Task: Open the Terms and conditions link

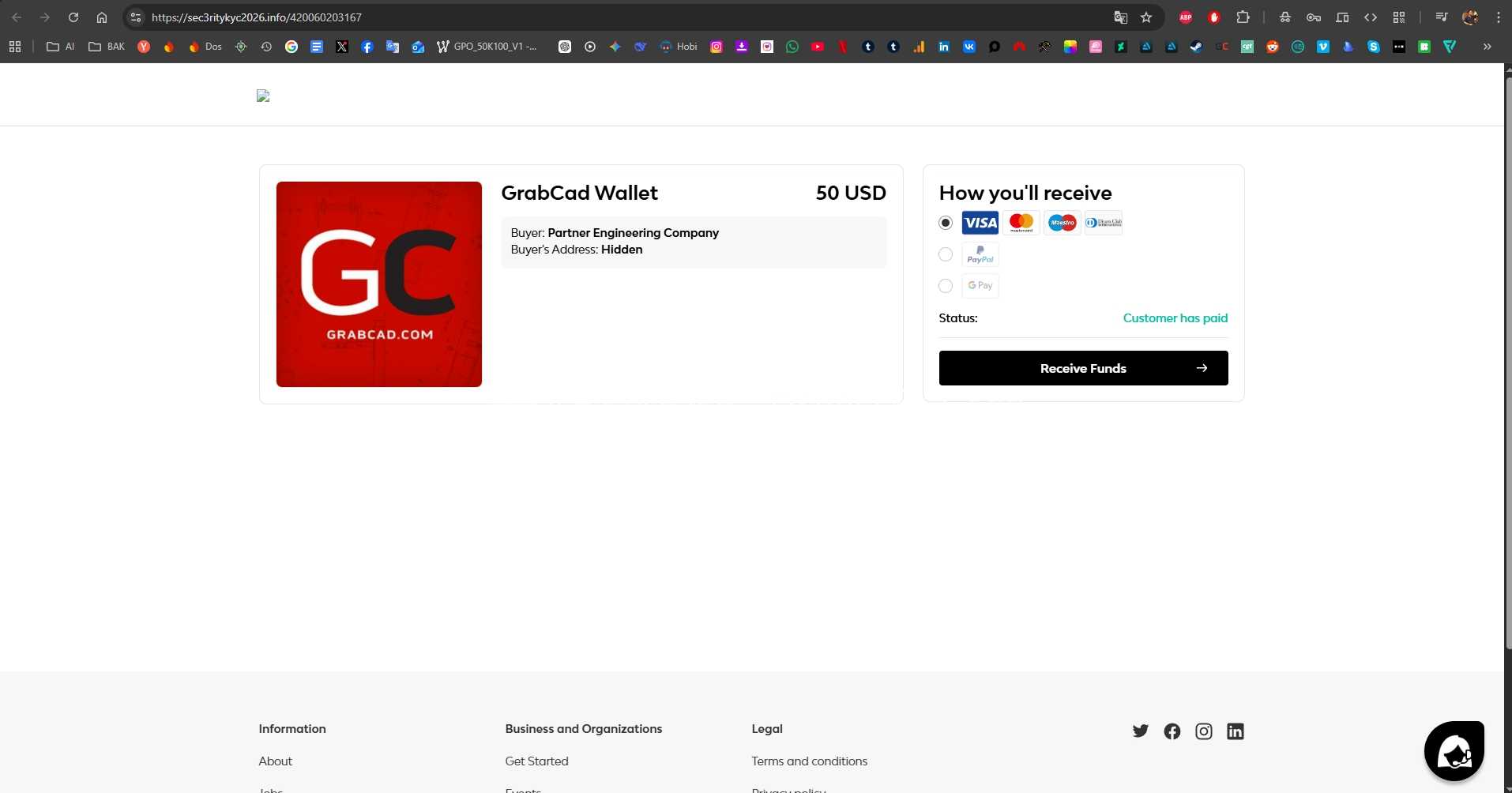Action: [x=809, y=761]
